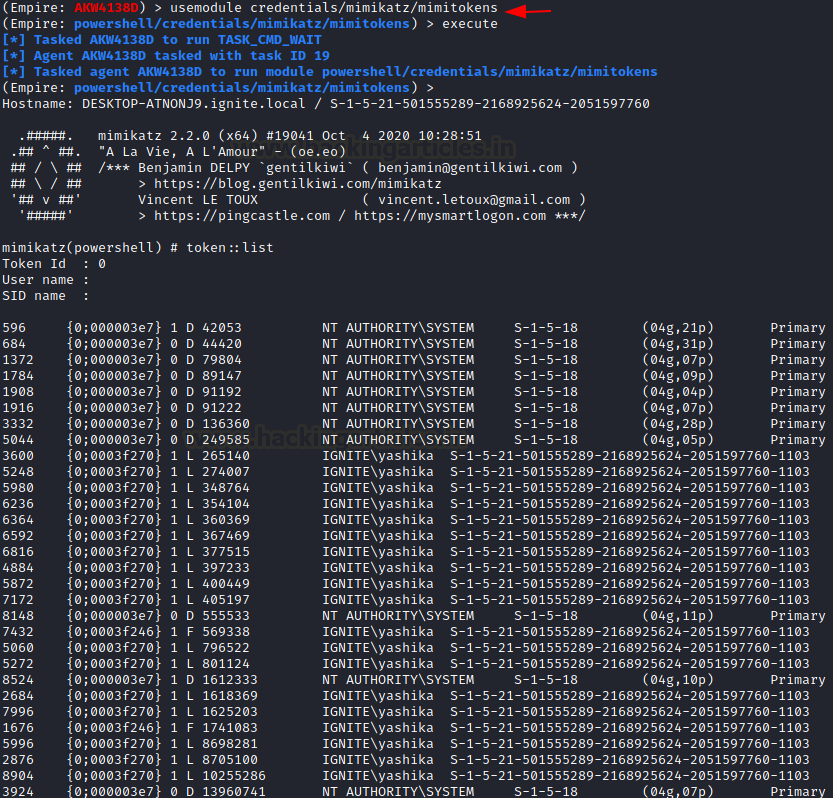Click the '(04g,10p)' privilege value
The image size is (833, 798).
[x=678, y=680]
